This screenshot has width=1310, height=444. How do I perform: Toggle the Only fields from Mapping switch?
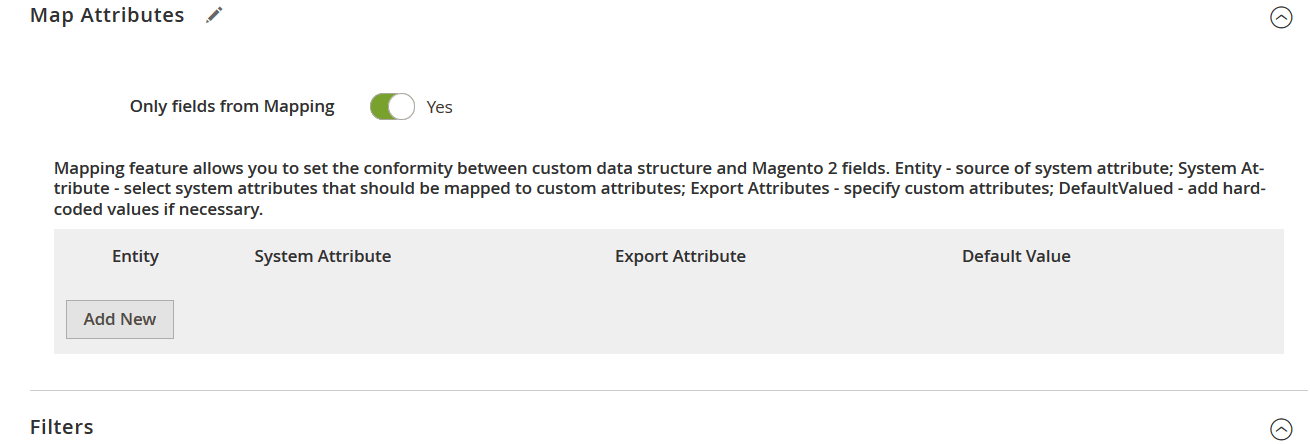[x=392, y=106]
